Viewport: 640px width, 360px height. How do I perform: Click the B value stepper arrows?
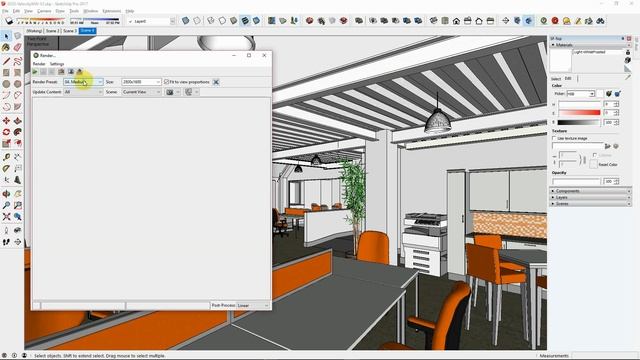point(616,122)
